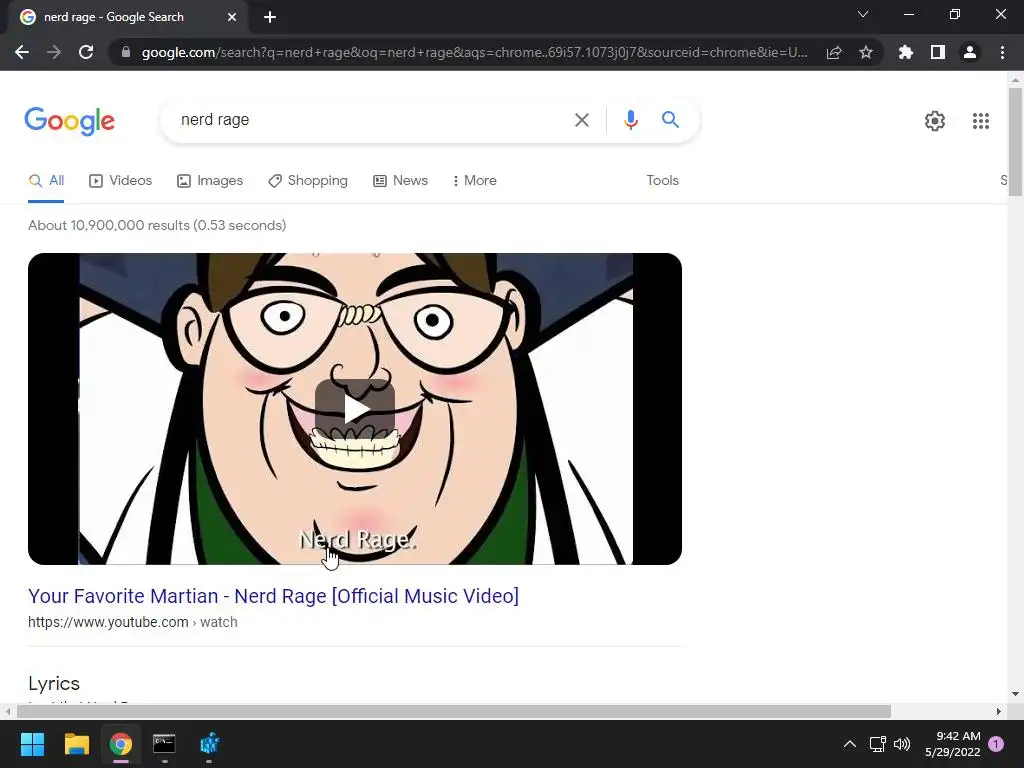The width and height of the screenshot is (1024, 768).
Task: Focus the address bar URL
Action: (x=474, y=52)
